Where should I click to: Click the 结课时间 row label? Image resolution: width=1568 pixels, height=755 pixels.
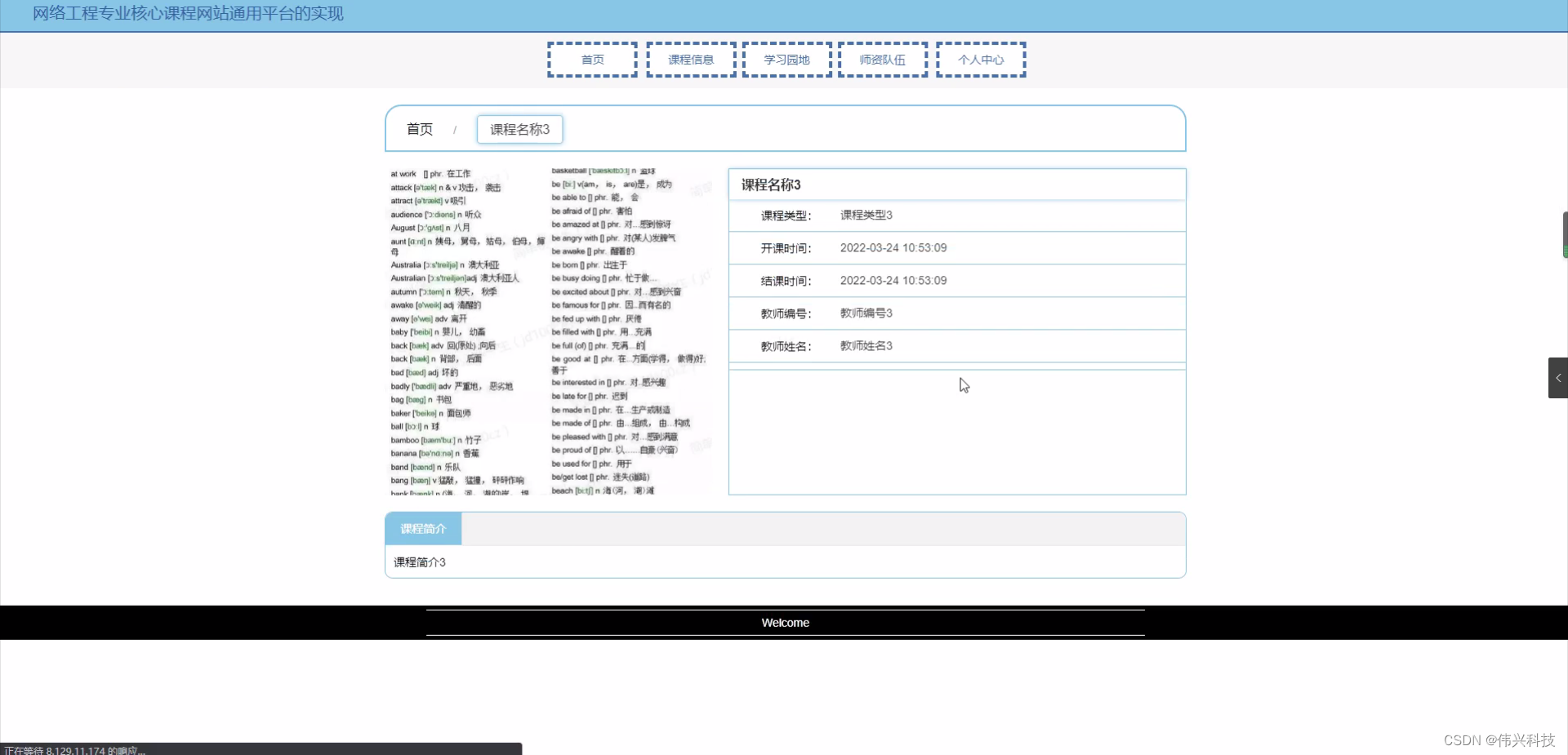pyautogui.click(x=784, y=280)
